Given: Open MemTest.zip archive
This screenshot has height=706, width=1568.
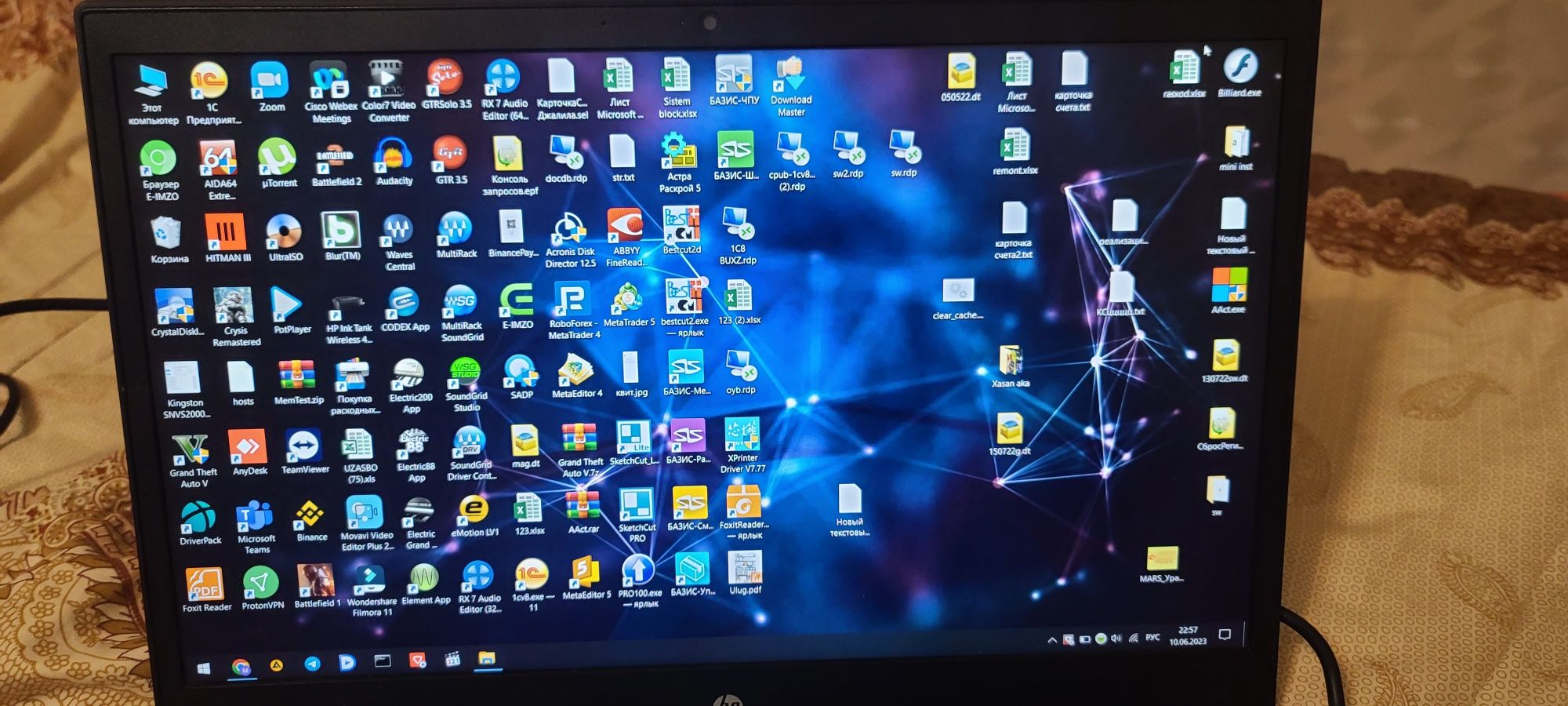Looking at the screenshot, I should pos(298,383).
